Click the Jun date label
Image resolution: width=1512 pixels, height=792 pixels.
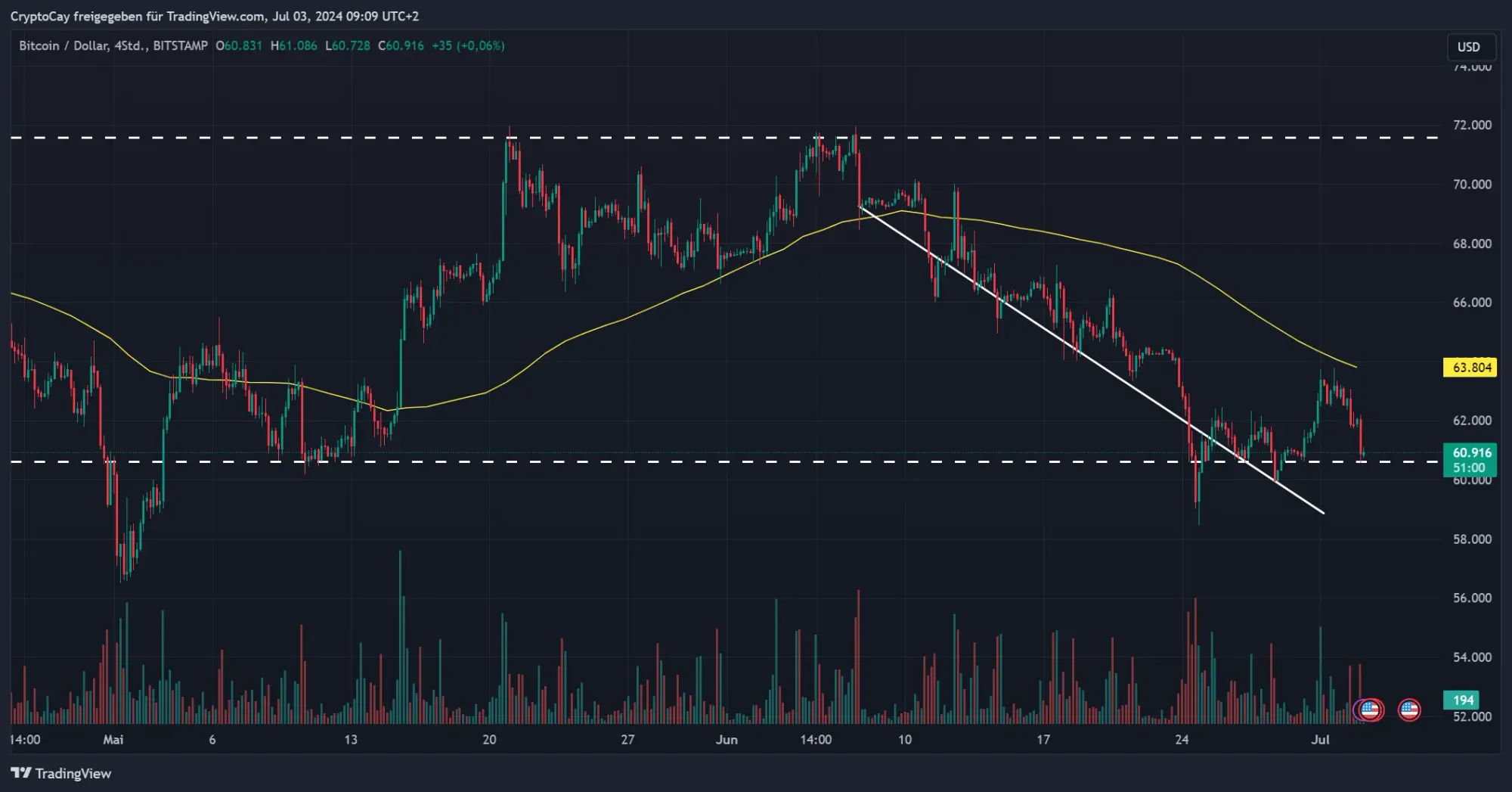coord(727,739)
